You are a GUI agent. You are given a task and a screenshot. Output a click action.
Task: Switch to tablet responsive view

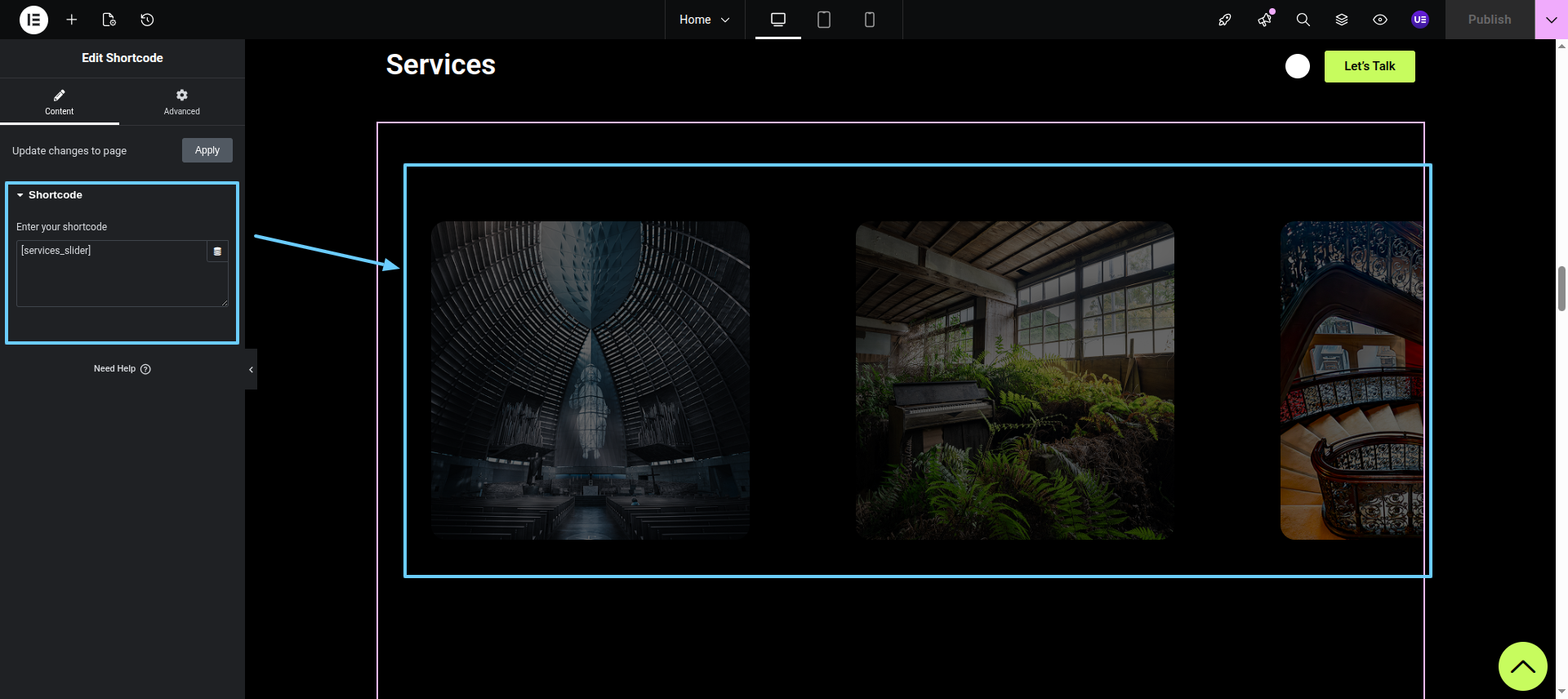[x=823, y=20]
